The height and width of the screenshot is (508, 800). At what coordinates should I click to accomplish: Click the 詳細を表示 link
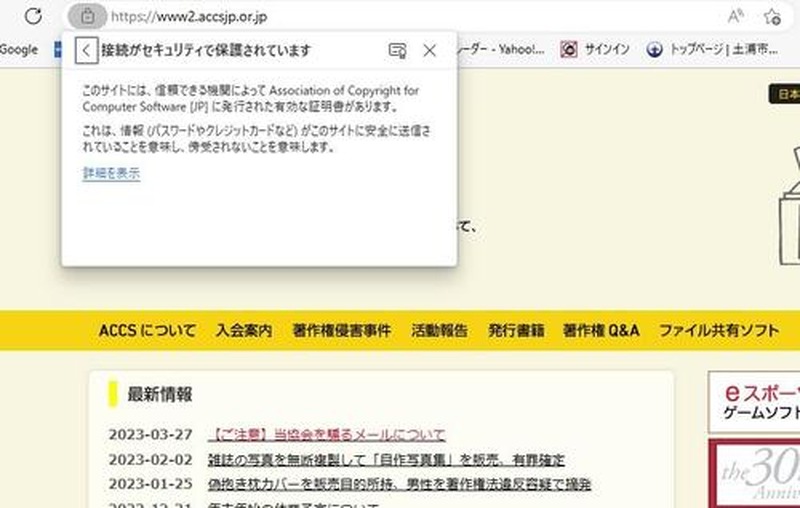(111, 173)
